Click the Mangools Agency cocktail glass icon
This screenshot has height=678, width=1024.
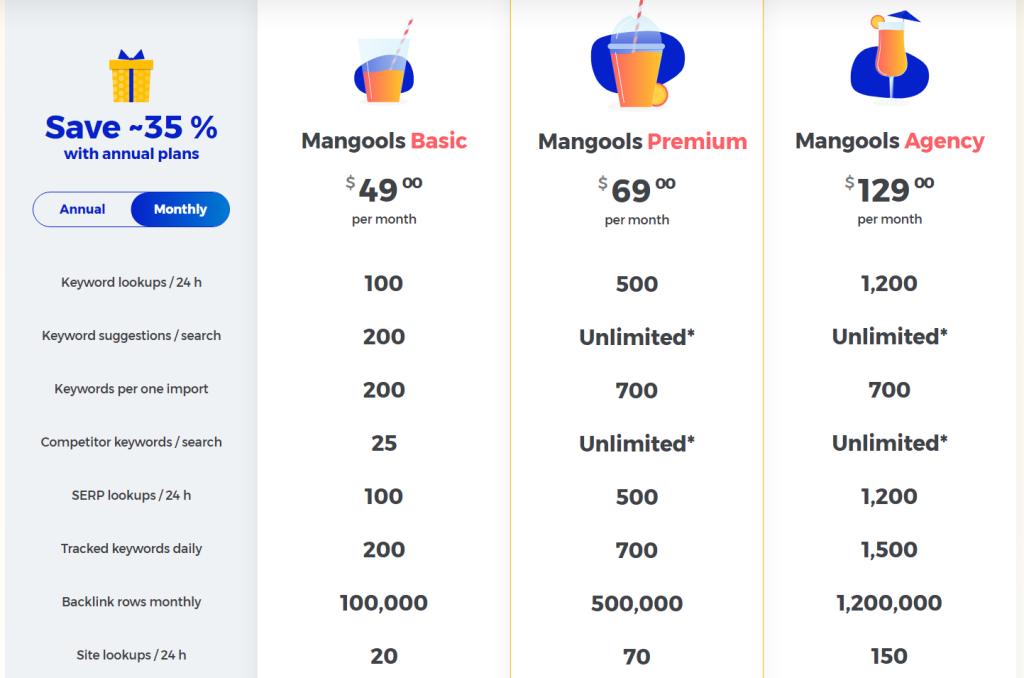click(x=889, y=57)
